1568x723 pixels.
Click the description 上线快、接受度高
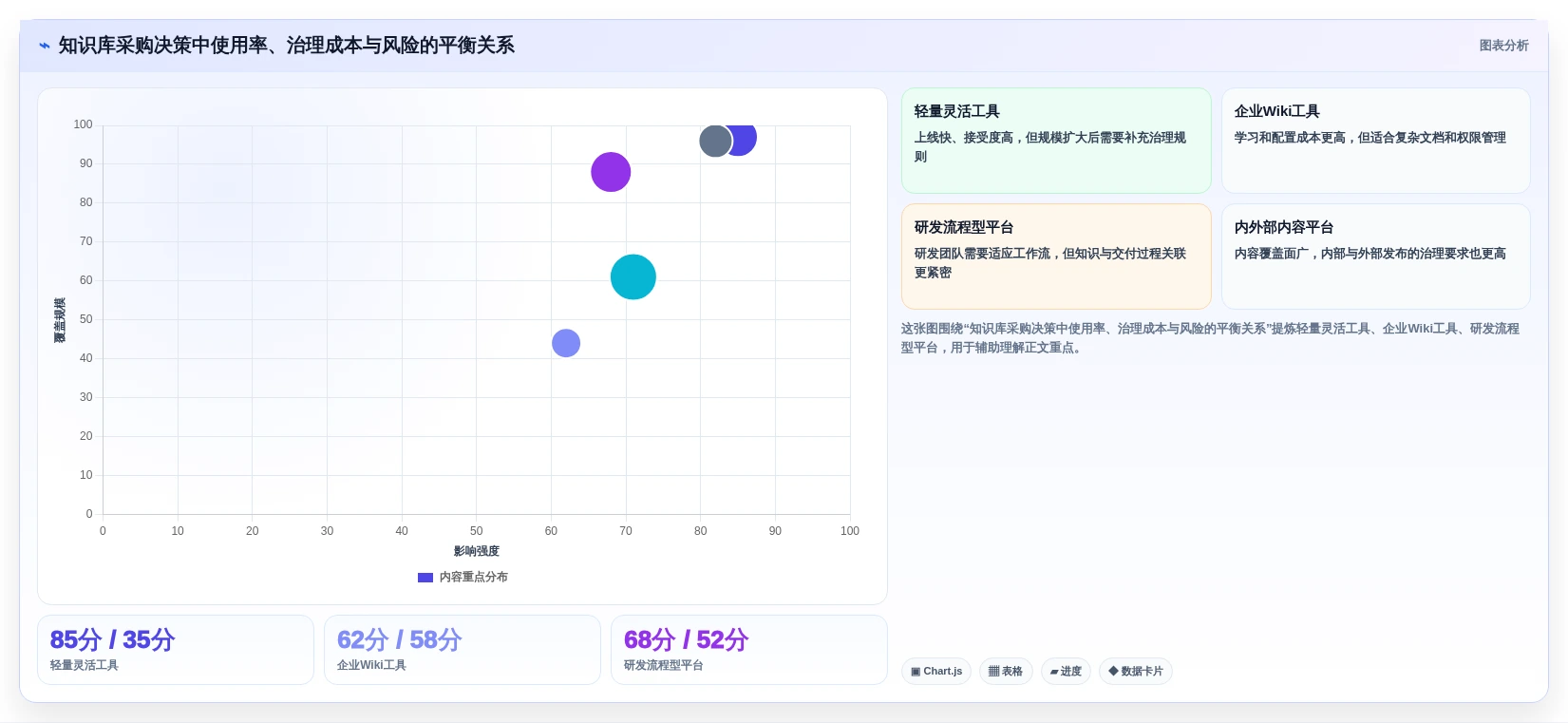1050,147
